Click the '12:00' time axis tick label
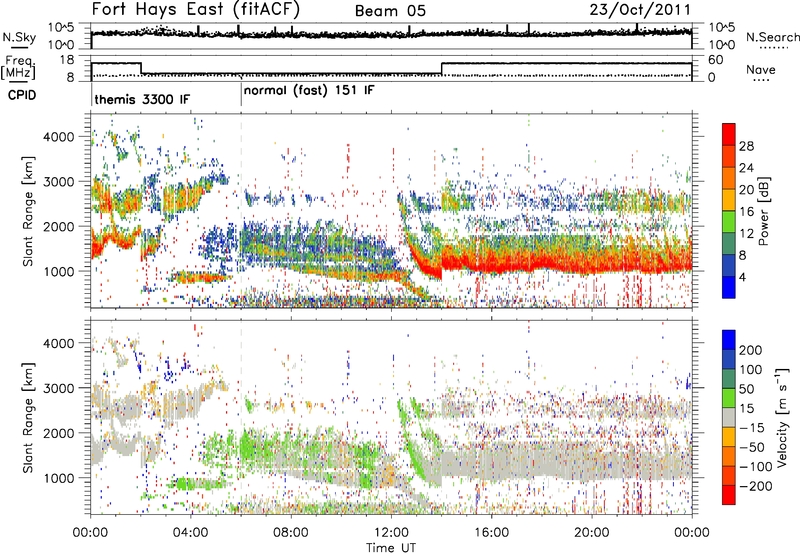This screenshot has width=800, height=554. click(391, 533)
